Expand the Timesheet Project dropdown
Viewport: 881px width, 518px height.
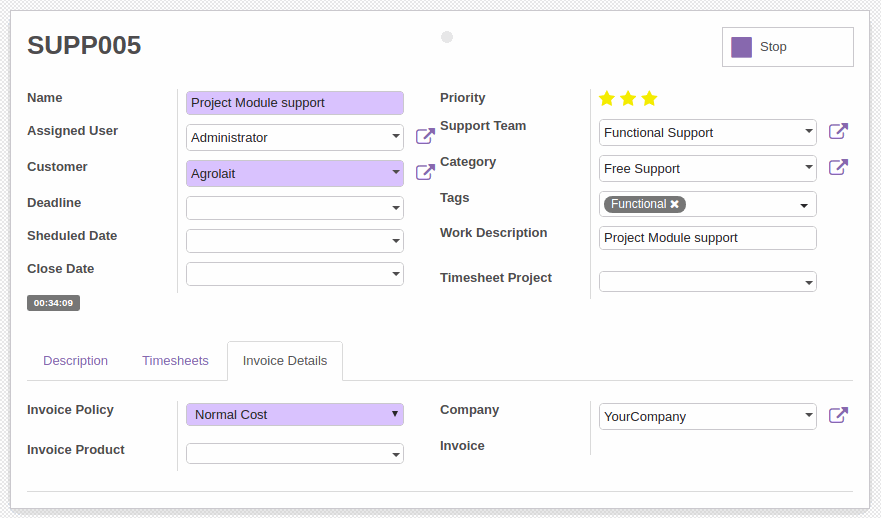pos(707,281)
